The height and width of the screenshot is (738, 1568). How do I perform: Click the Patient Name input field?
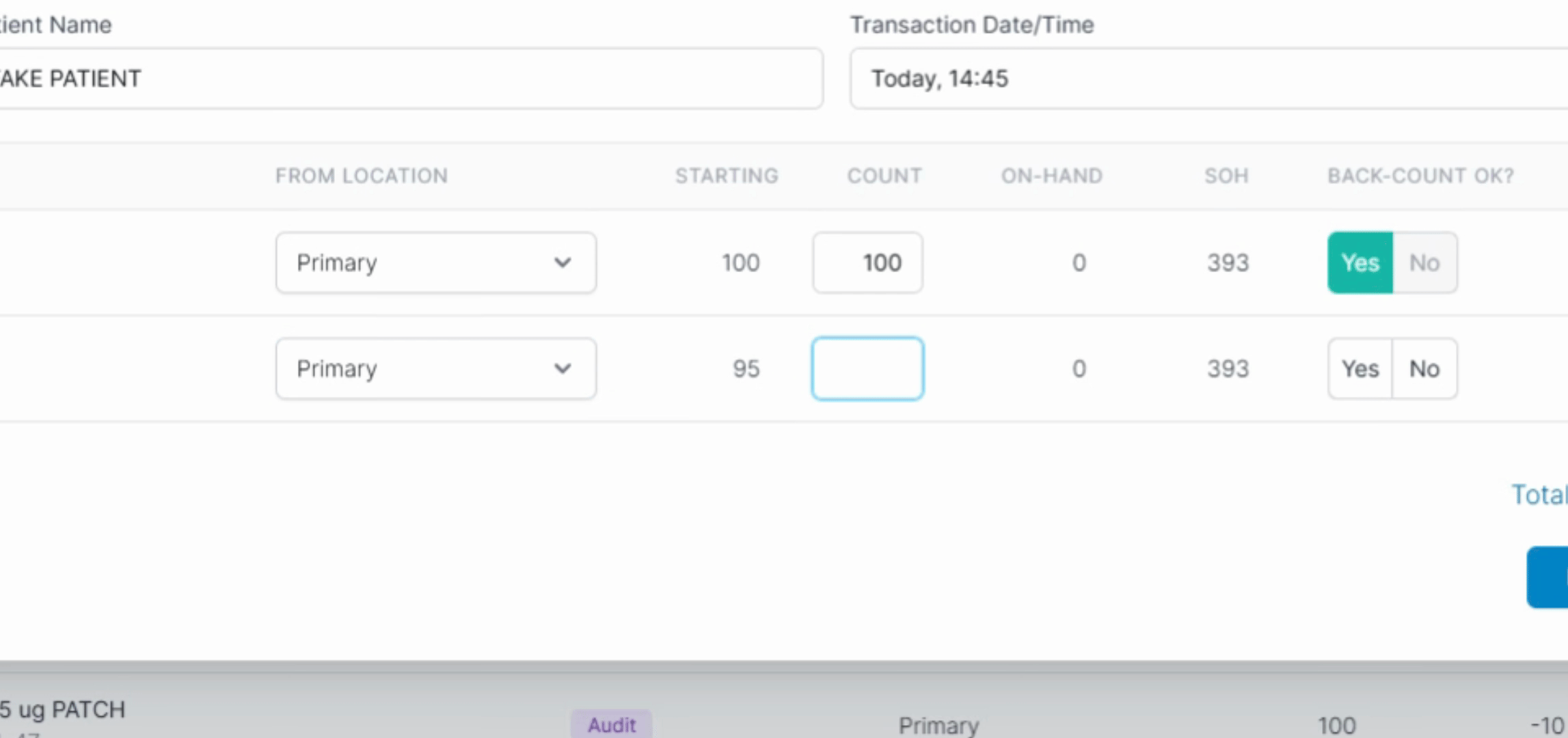click(x=410, y=79)
